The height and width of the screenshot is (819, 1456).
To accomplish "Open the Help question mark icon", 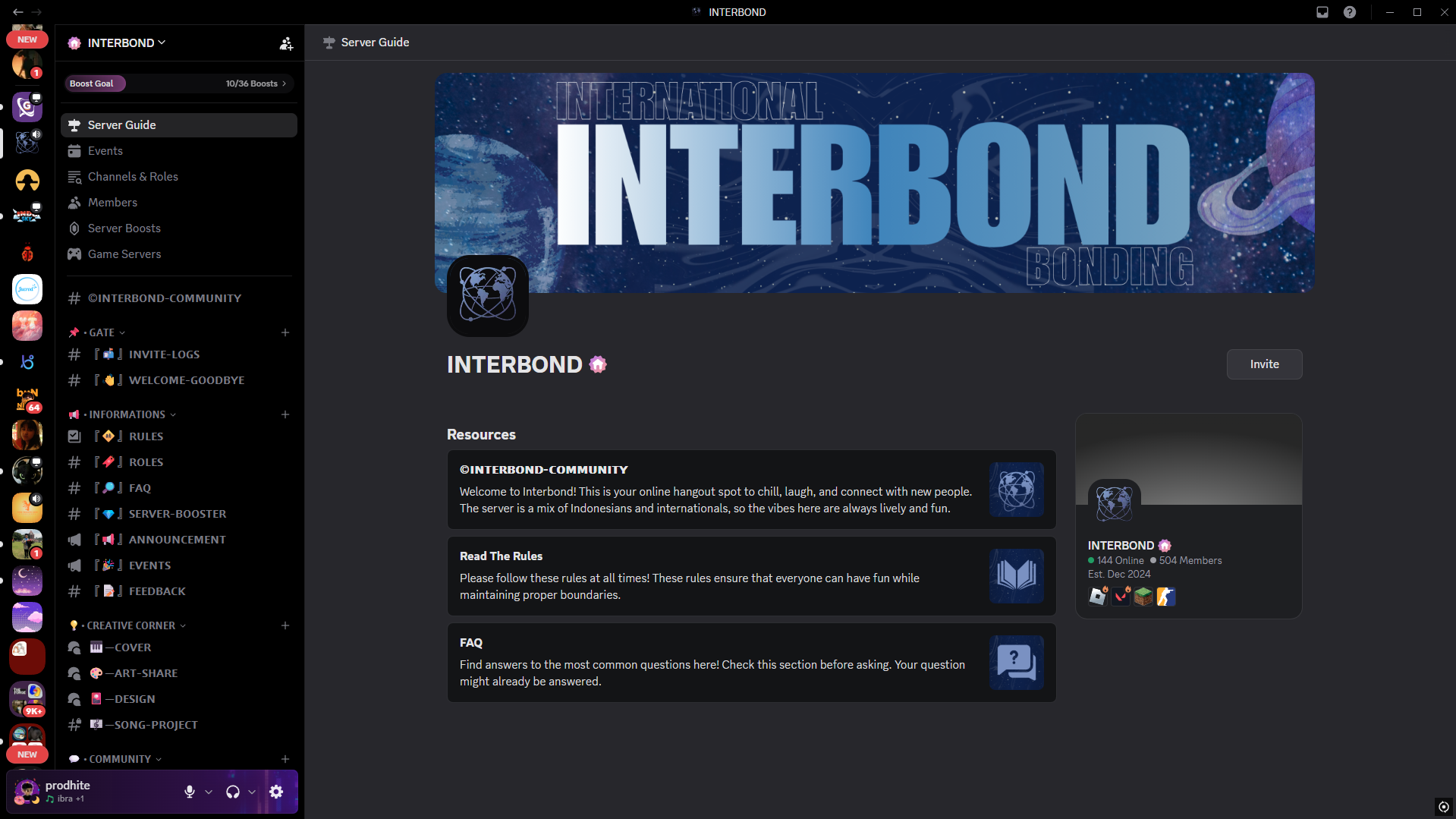I will click(1350, 12).
